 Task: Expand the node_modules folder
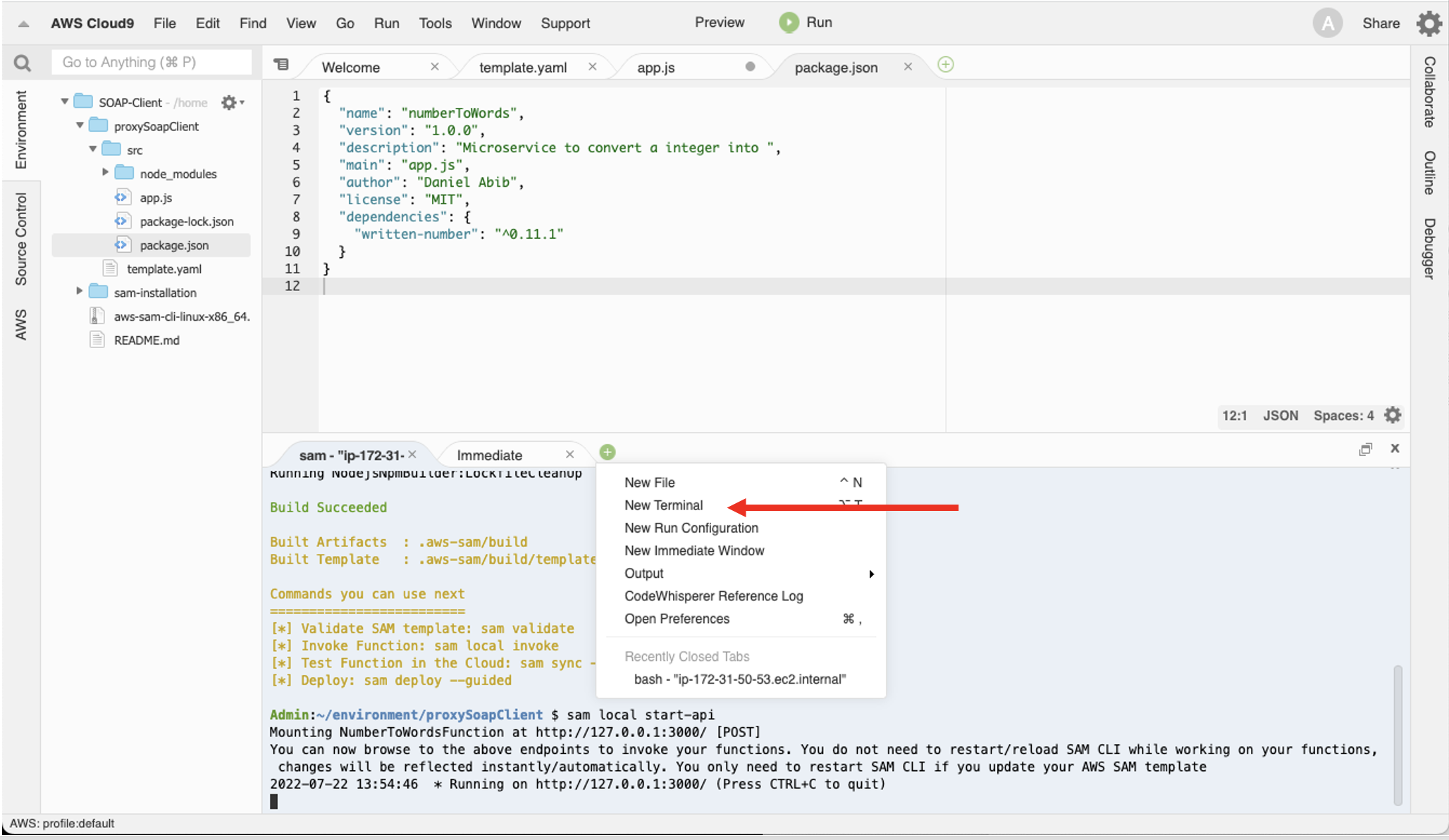105,173
